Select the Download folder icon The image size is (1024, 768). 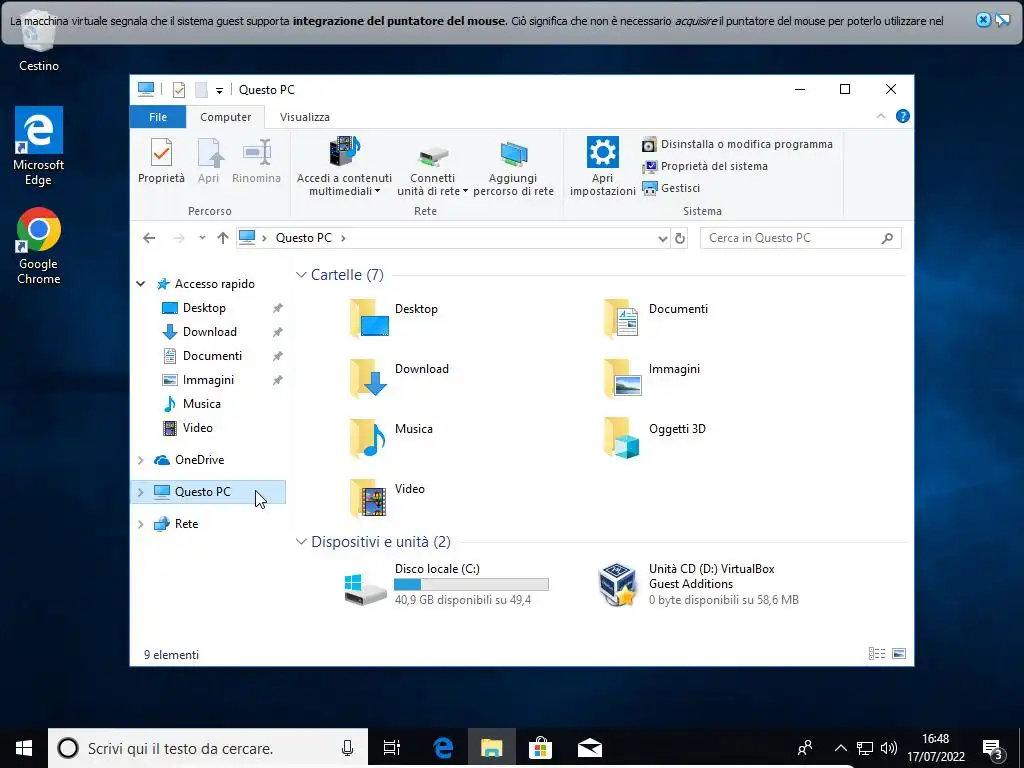369,378
